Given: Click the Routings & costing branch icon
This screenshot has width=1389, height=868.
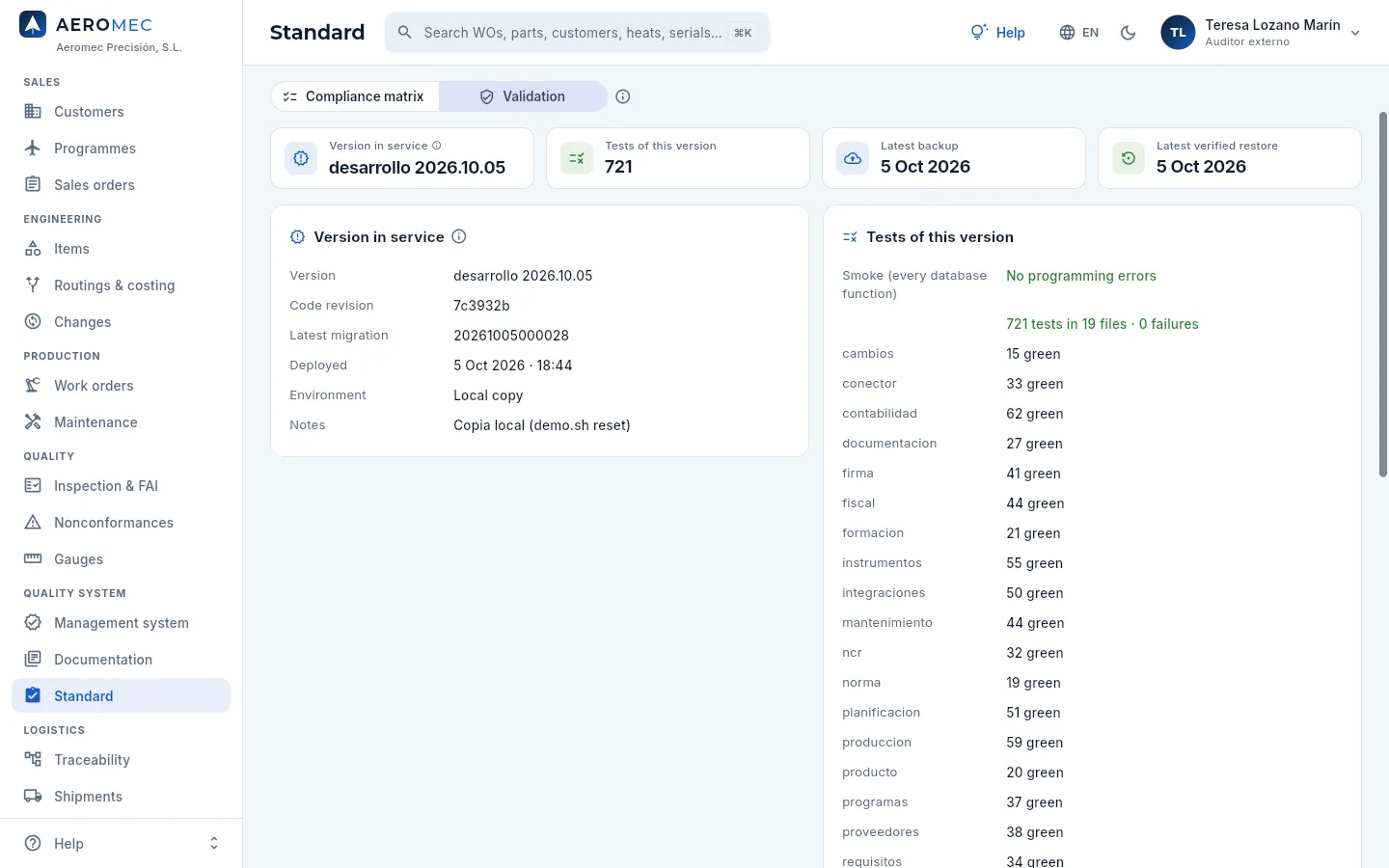Looking at the screenshot, I should [33, 285].
